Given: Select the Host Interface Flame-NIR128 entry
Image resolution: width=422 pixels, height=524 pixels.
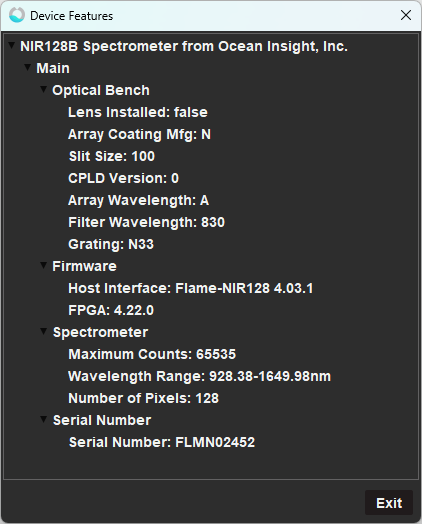Looking at the screenshot, I should click(190, 288).
